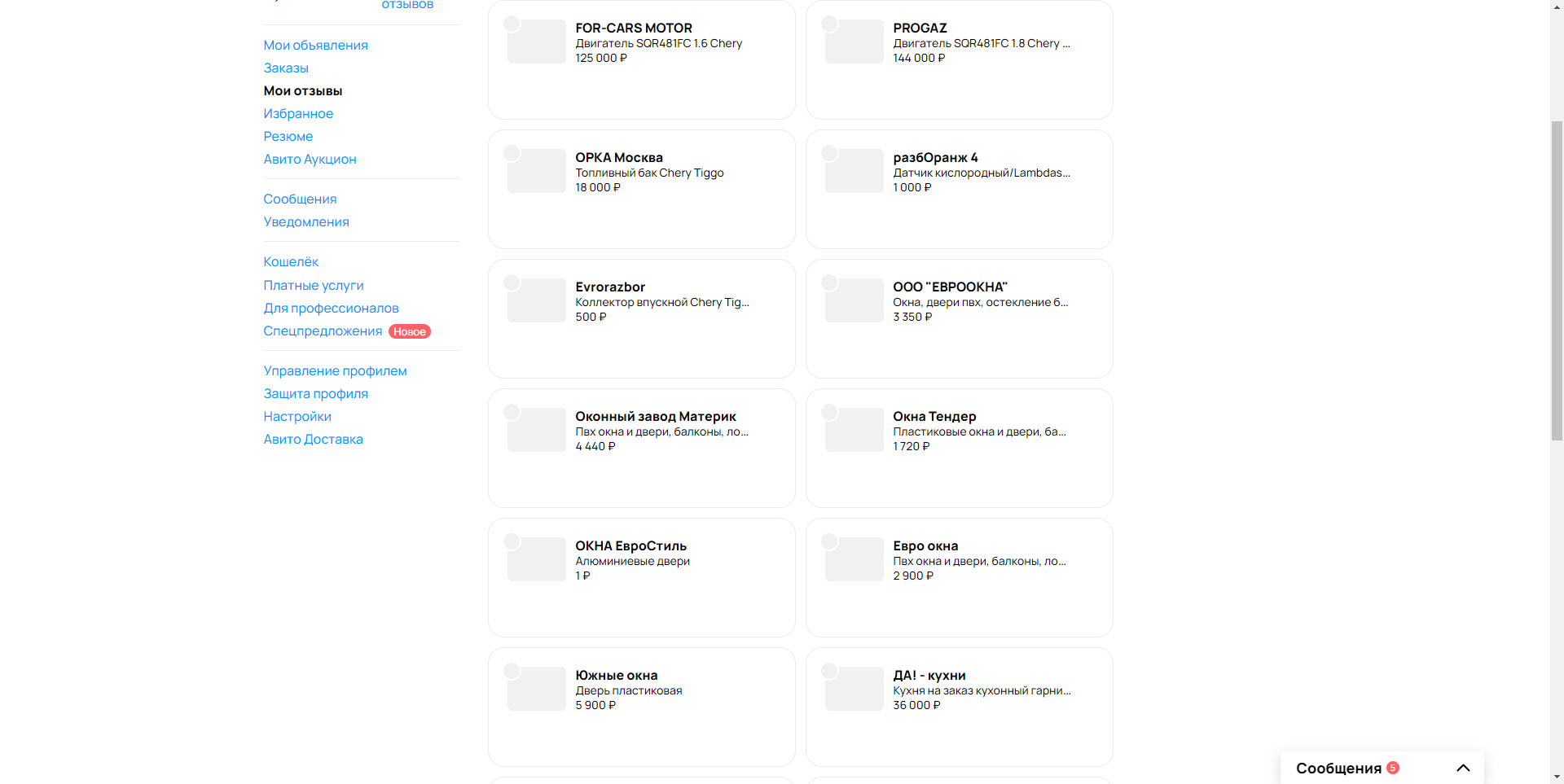This screenshot has height=784, width=1564.
Task: Open Управление профилем
Action: [335, 370]
